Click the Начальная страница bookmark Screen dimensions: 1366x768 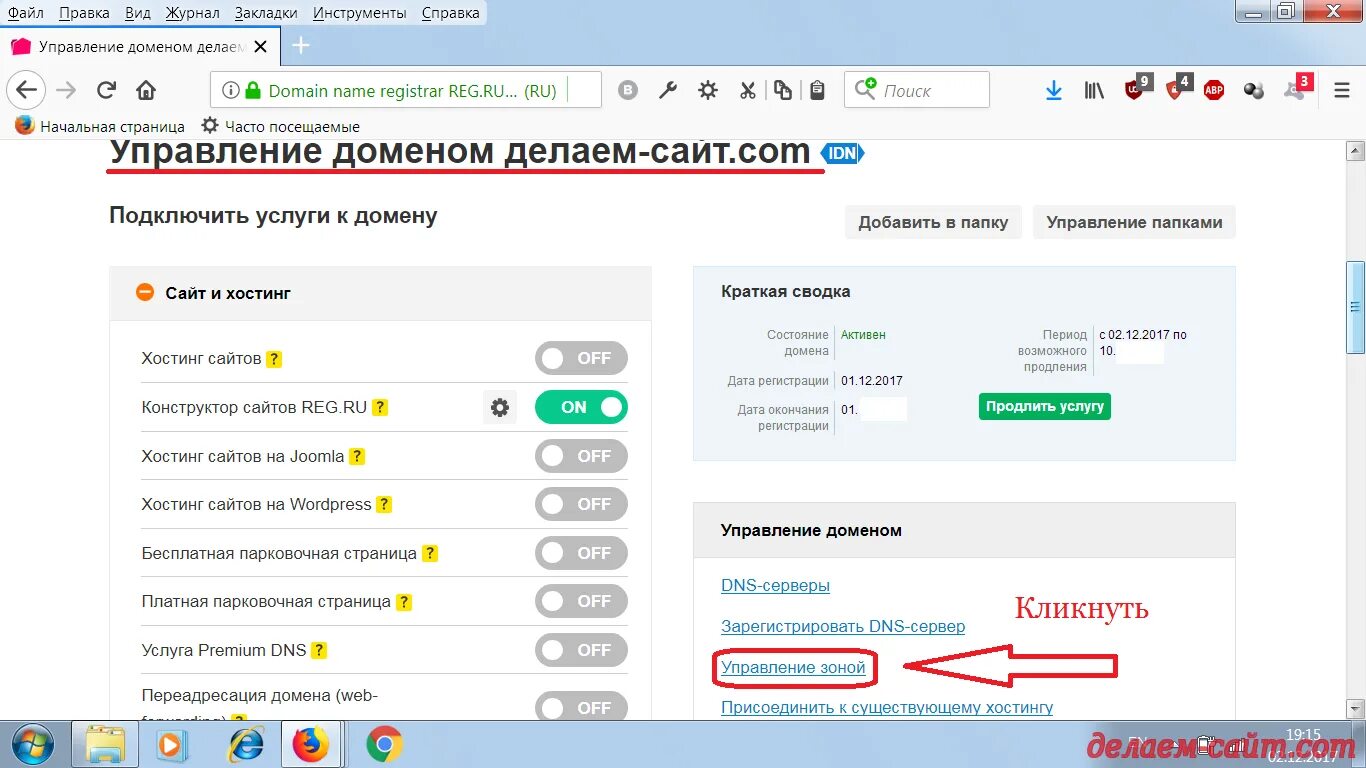[x=100, y=127]
